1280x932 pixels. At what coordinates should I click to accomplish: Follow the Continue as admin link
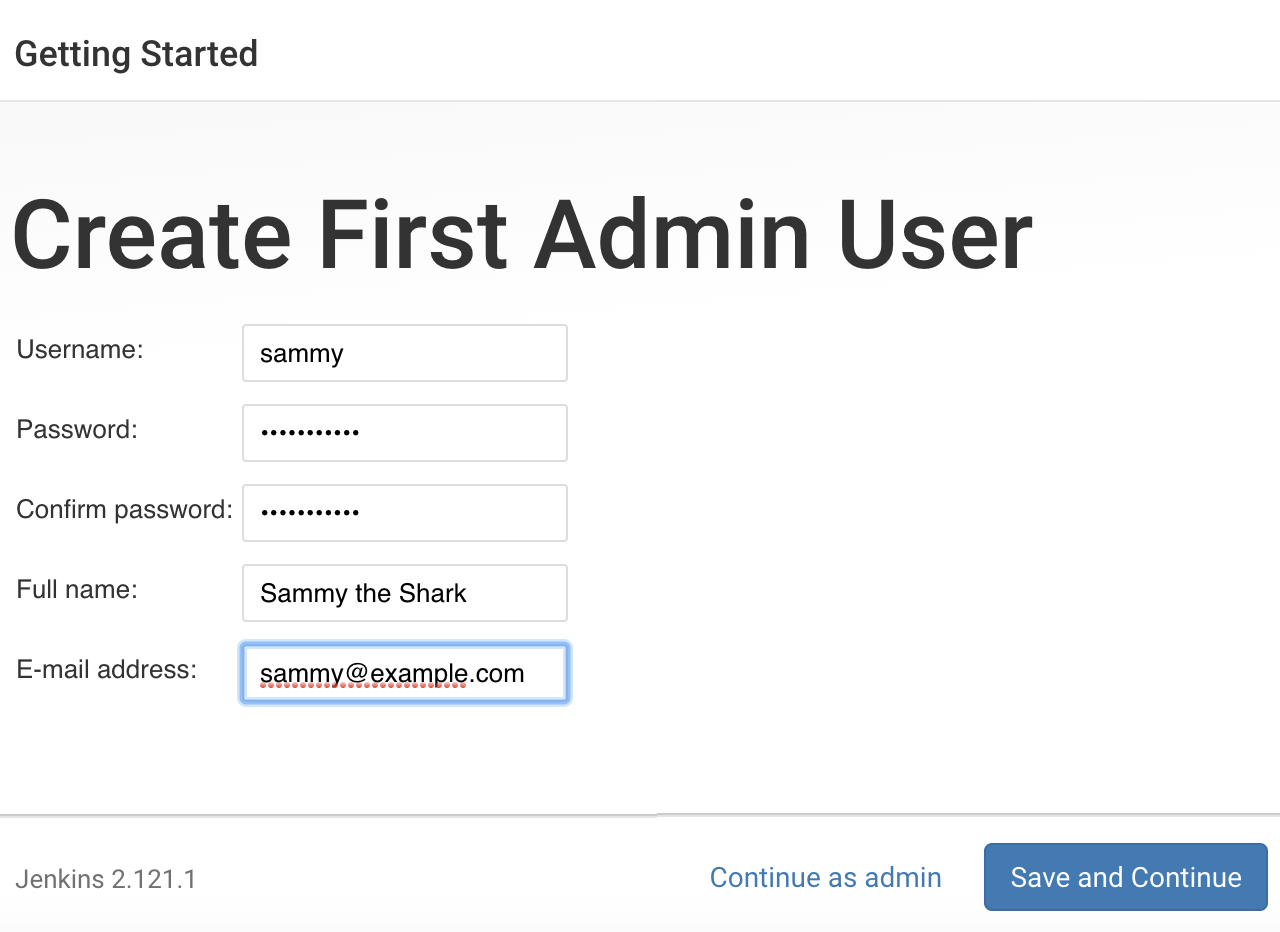coord(826,877)
